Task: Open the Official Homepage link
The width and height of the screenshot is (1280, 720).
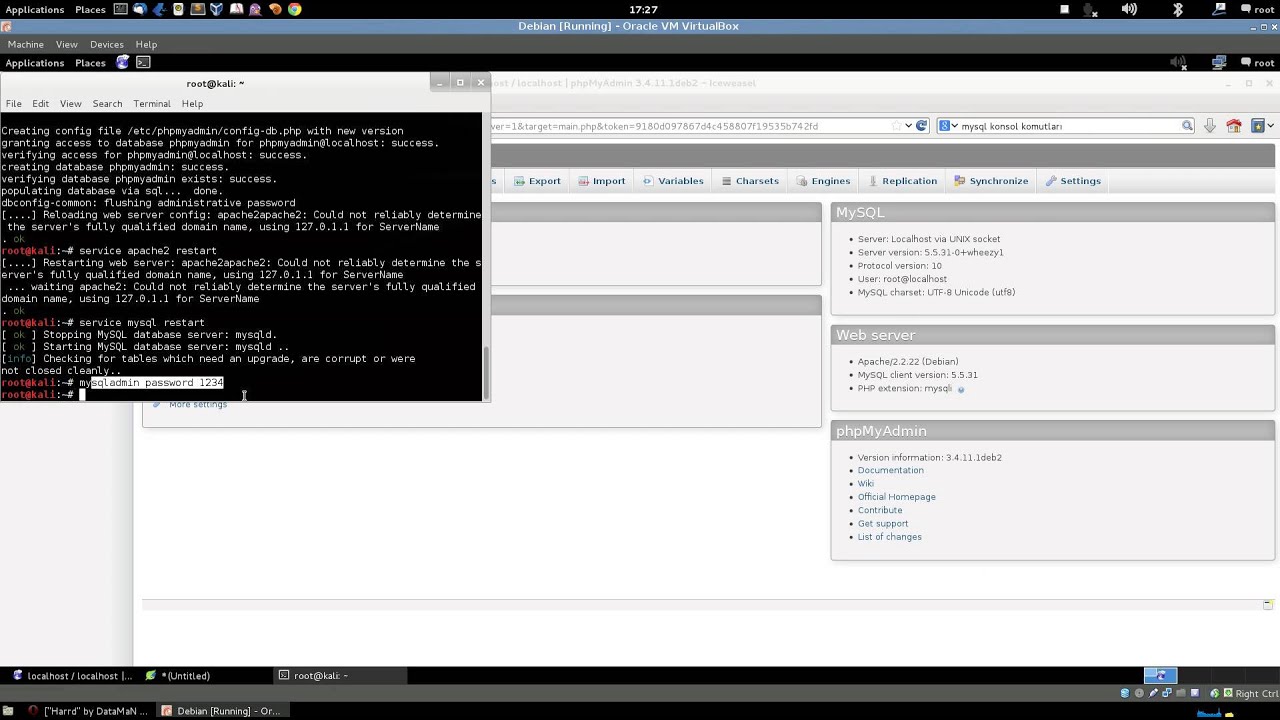Action: coord(896,497)
